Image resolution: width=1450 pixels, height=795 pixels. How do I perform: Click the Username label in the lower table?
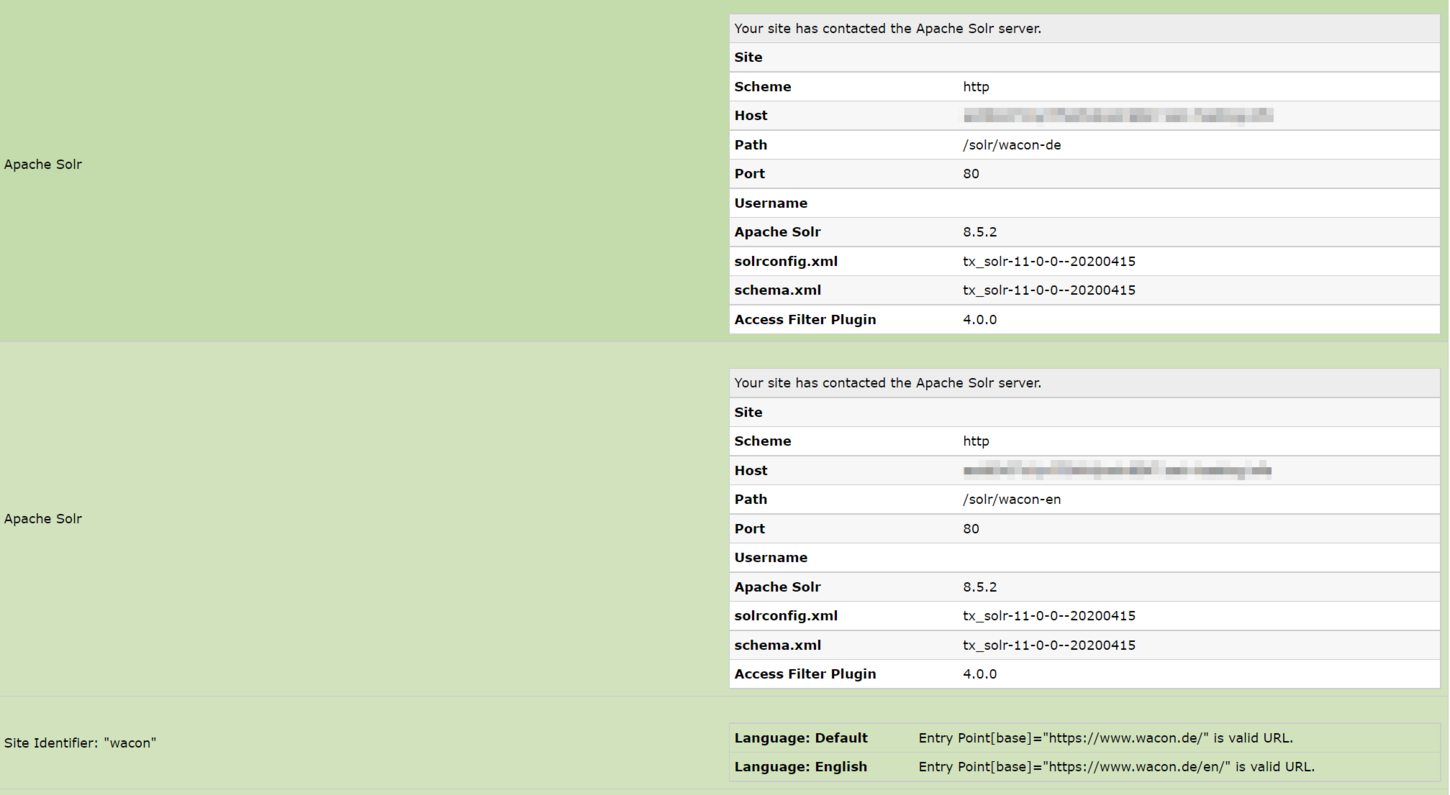pos(770,558)
